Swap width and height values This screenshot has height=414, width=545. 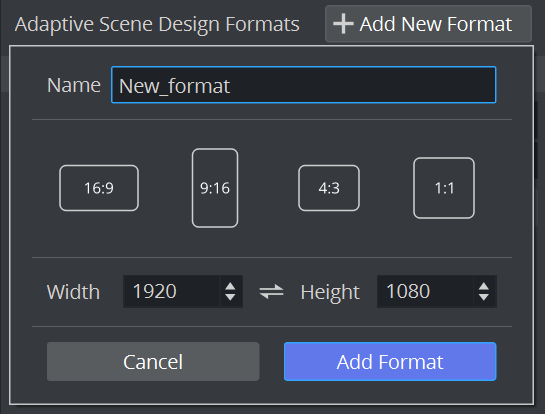coord(271,291)
